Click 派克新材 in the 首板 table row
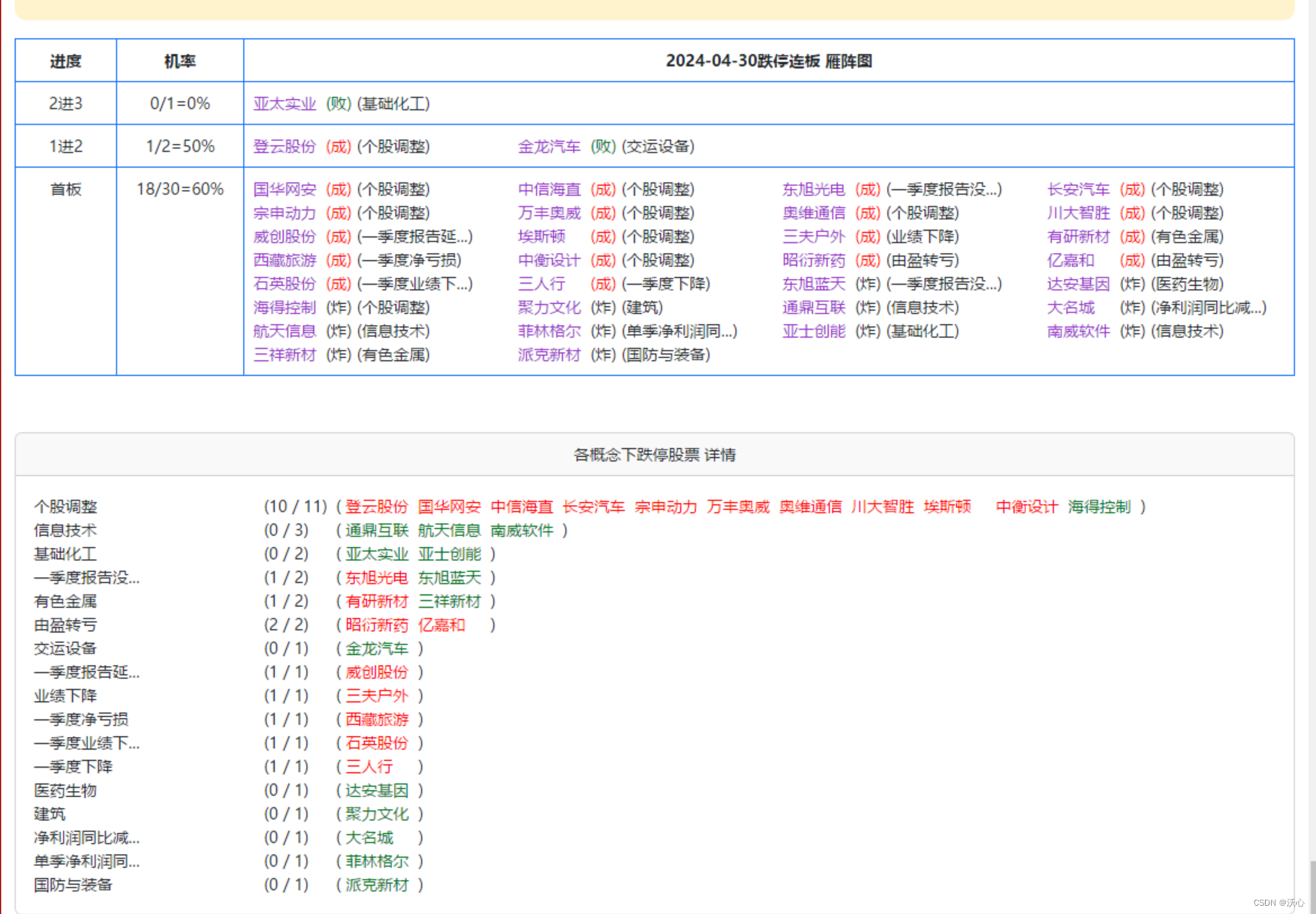 550,355
